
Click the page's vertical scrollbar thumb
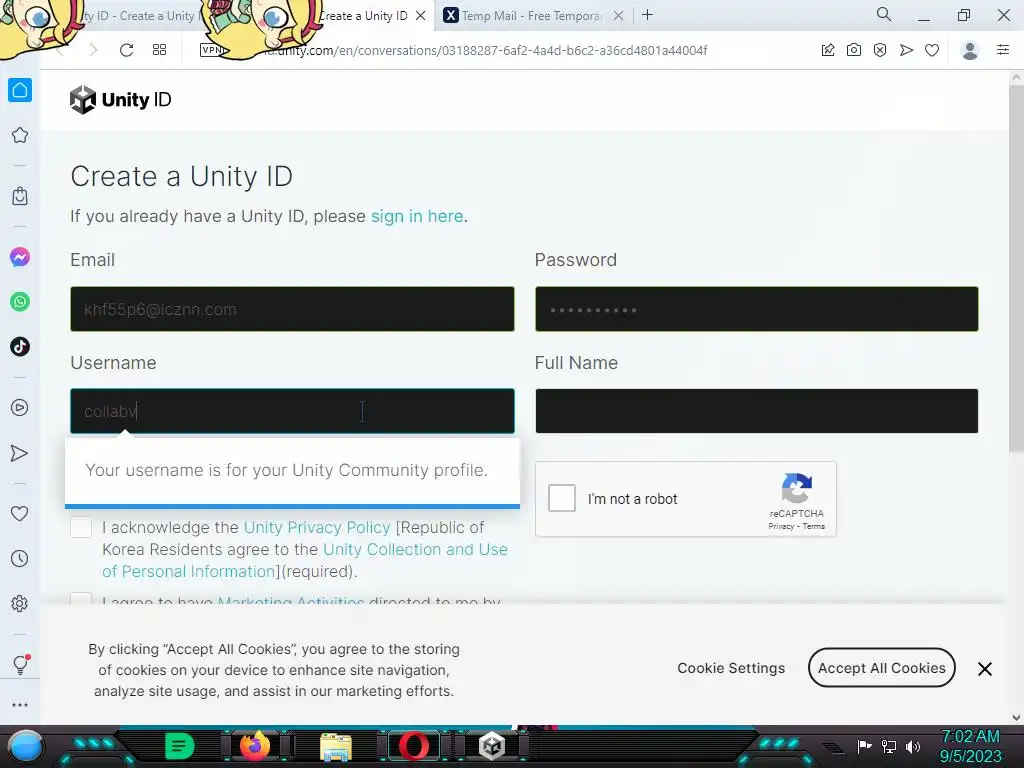pos(1016,268)
